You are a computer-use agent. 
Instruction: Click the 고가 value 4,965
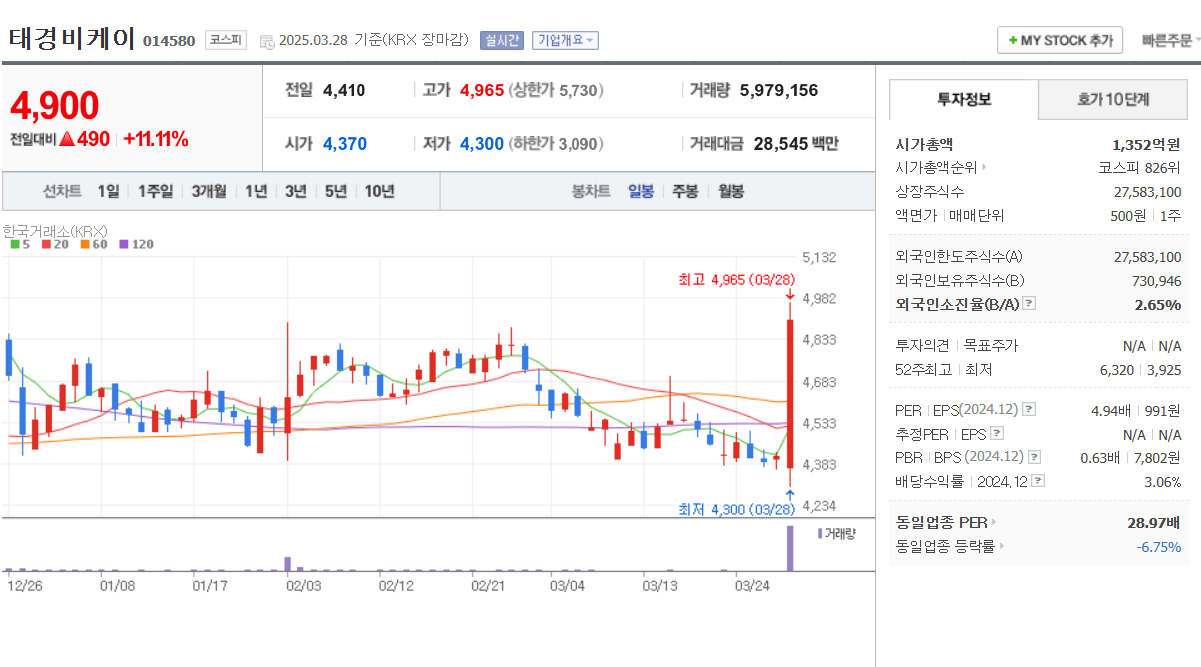click(482, 90)
